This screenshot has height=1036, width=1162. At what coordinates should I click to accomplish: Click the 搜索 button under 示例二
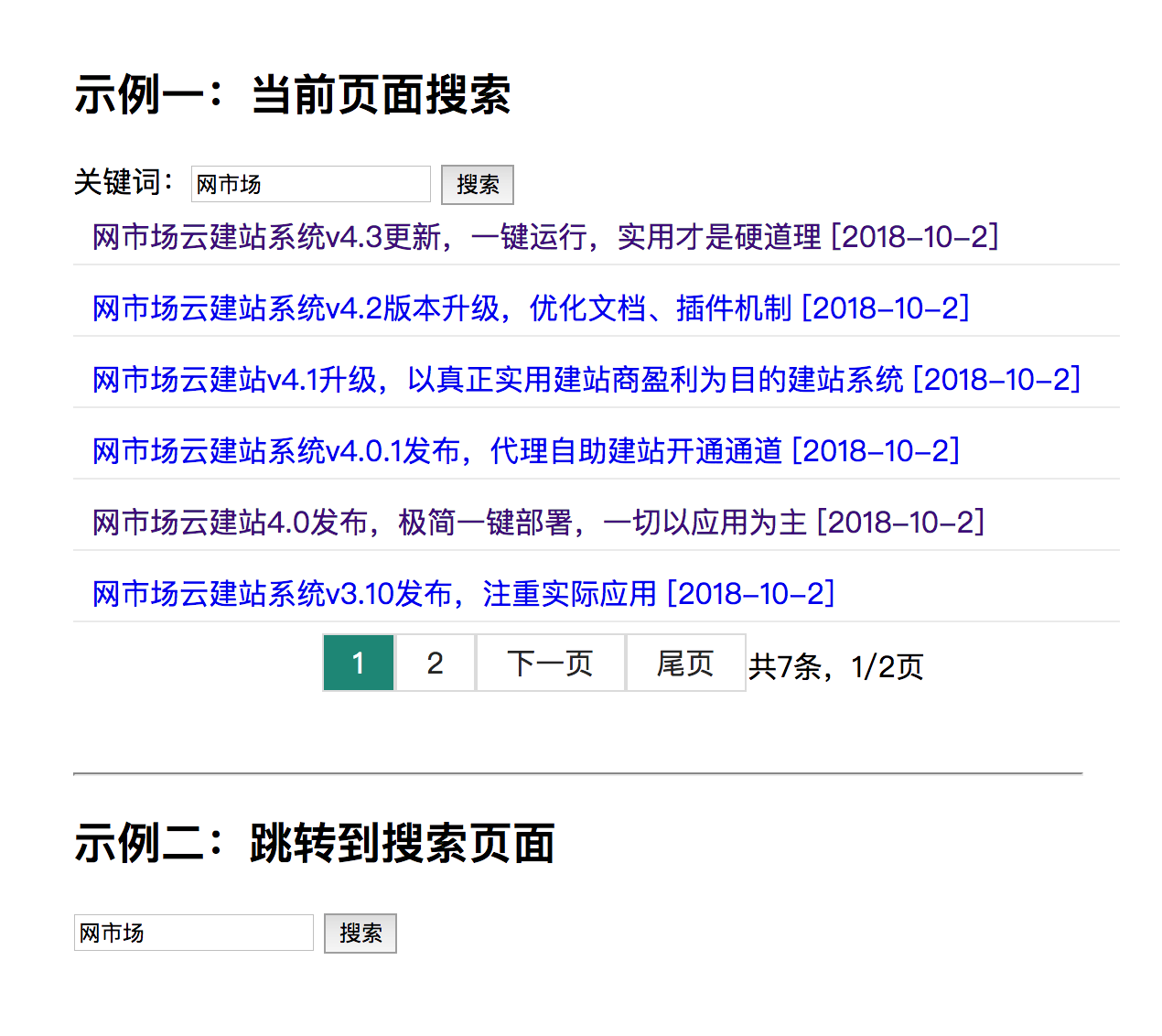(360, 933)
